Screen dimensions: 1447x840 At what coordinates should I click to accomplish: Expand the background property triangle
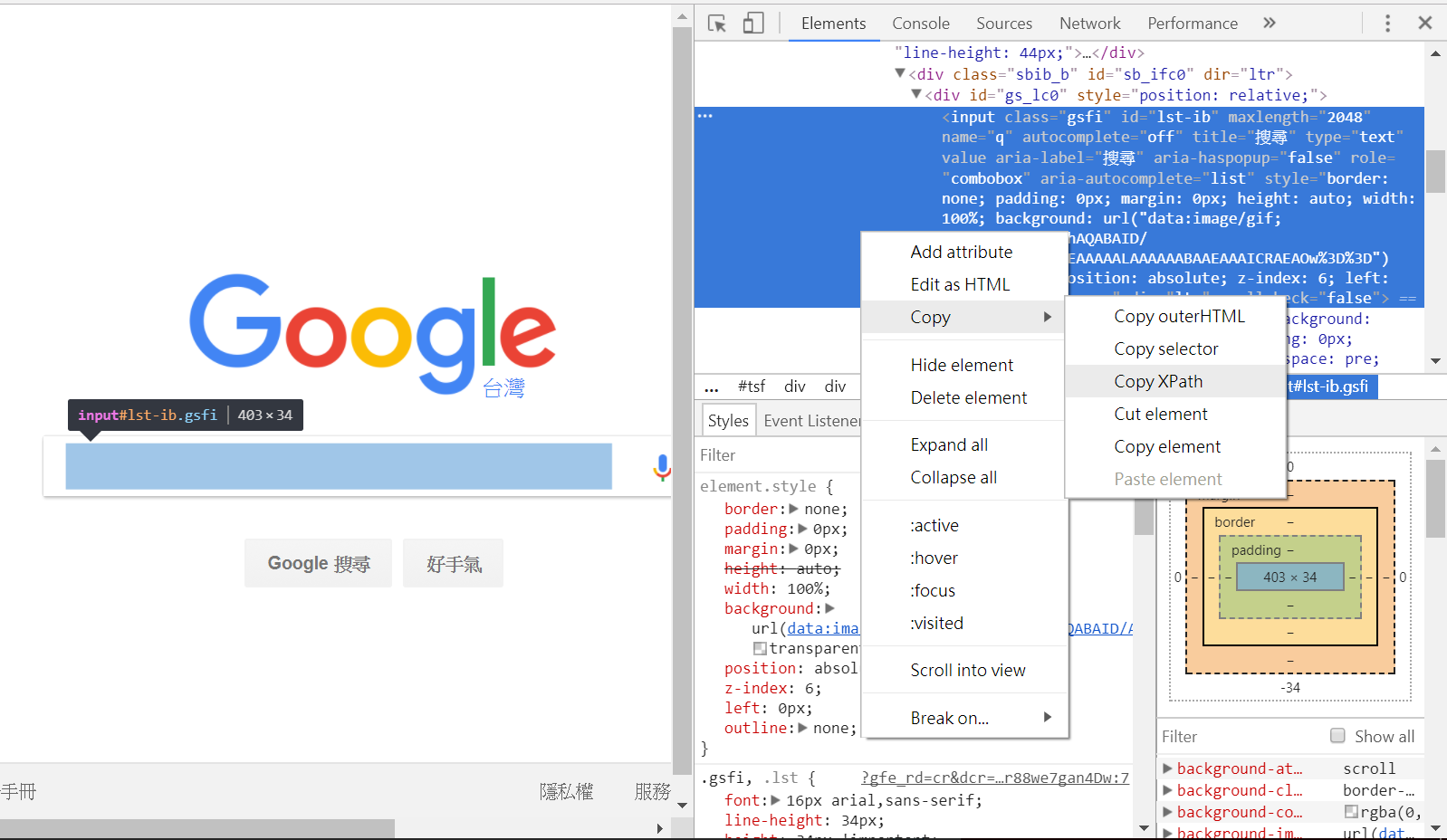point(829,608)
